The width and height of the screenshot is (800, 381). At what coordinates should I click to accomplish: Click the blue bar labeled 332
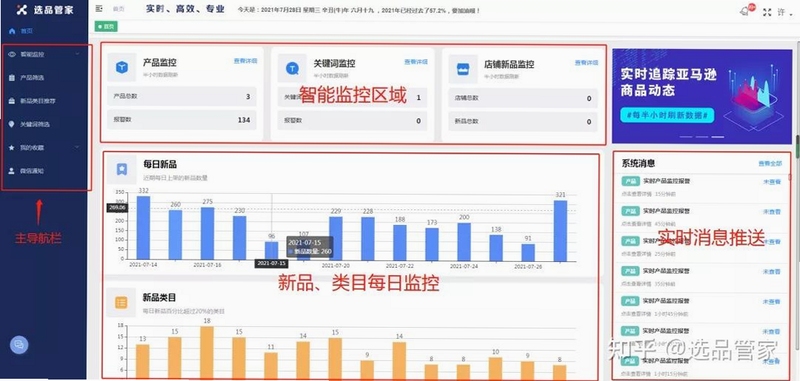click(143, 228)
